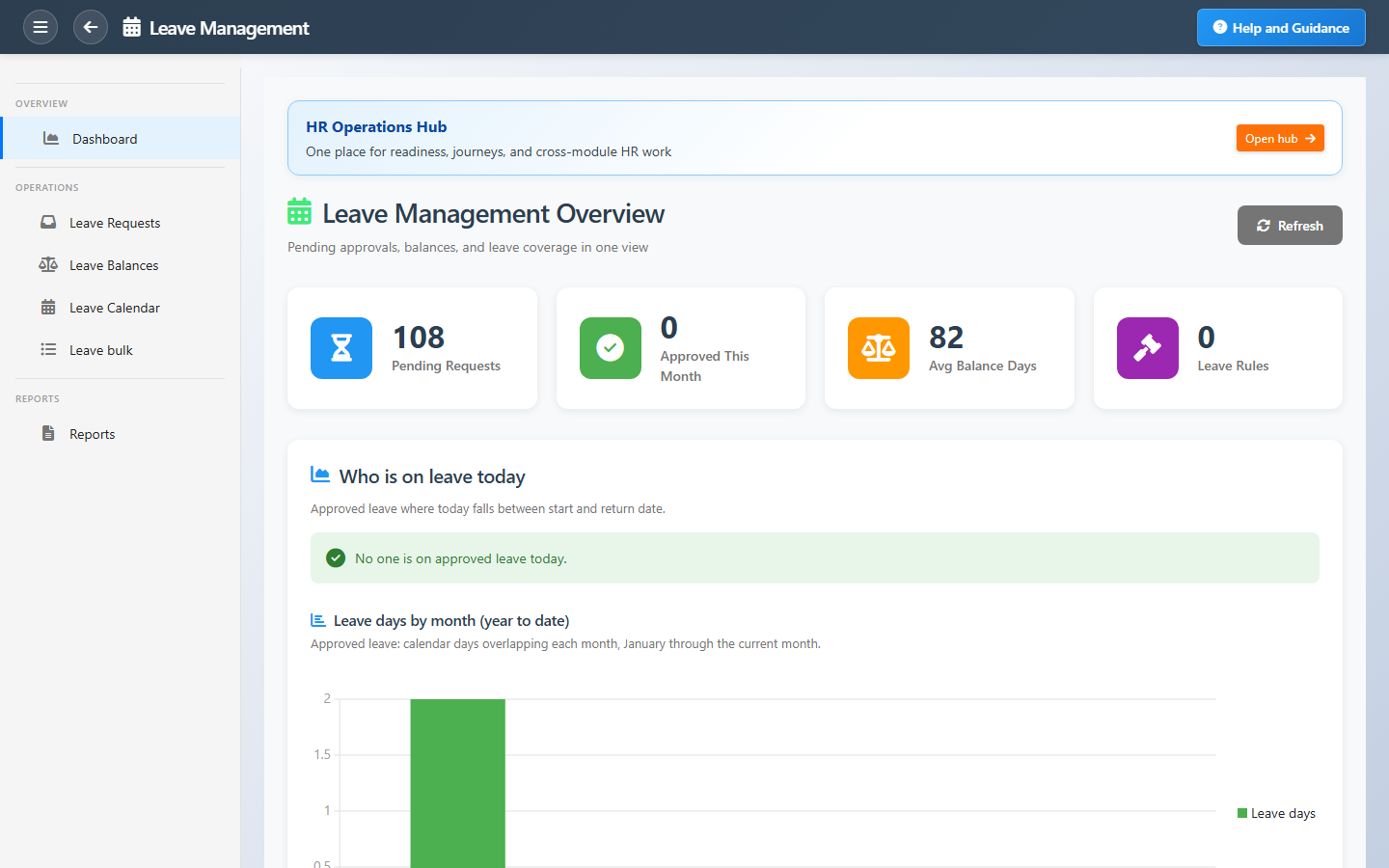Click the bar chart icon beside Leave days by month

pos(318,620)
